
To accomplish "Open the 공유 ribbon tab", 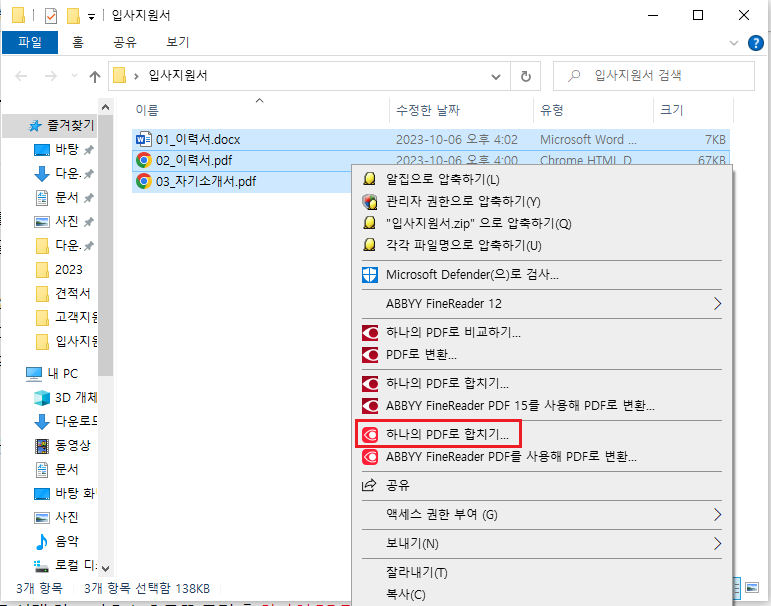I will tap(124, 42).
